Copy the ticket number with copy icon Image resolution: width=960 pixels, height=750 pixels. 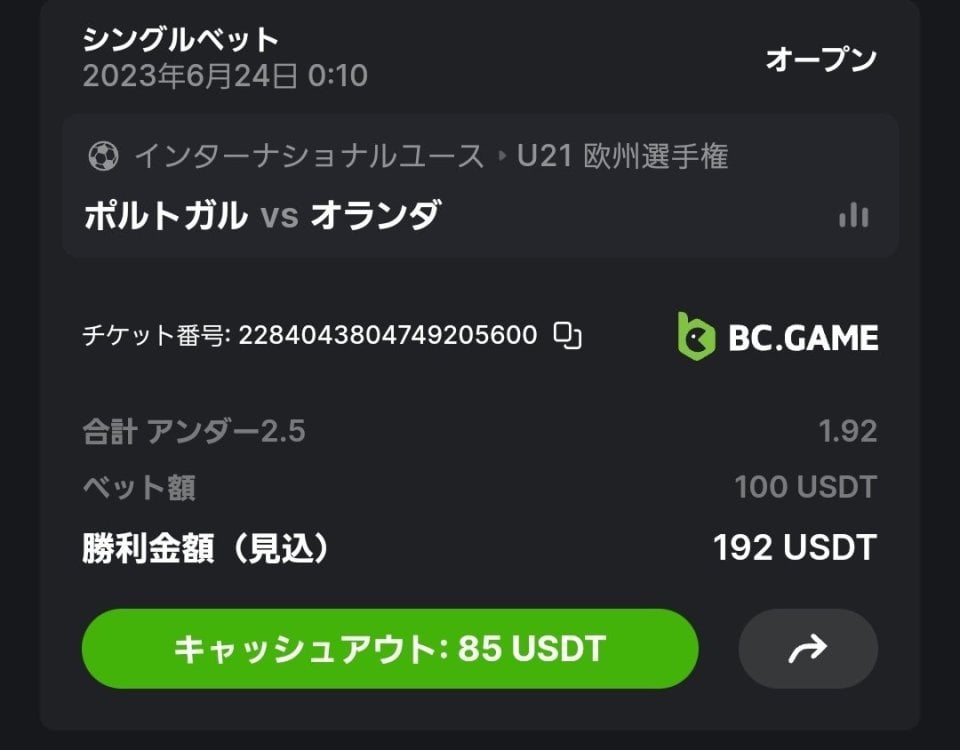(567, 336)
